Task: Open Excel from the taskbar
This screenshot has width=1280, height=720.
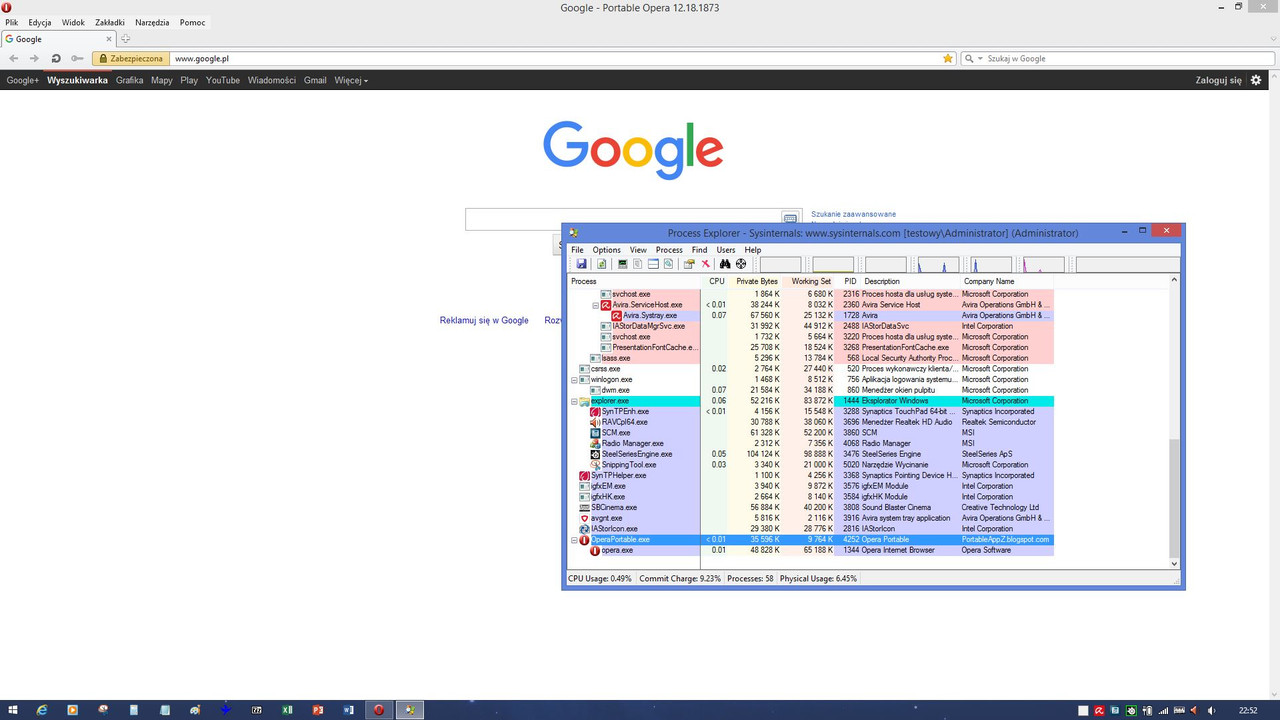Action: pos(287,710)
